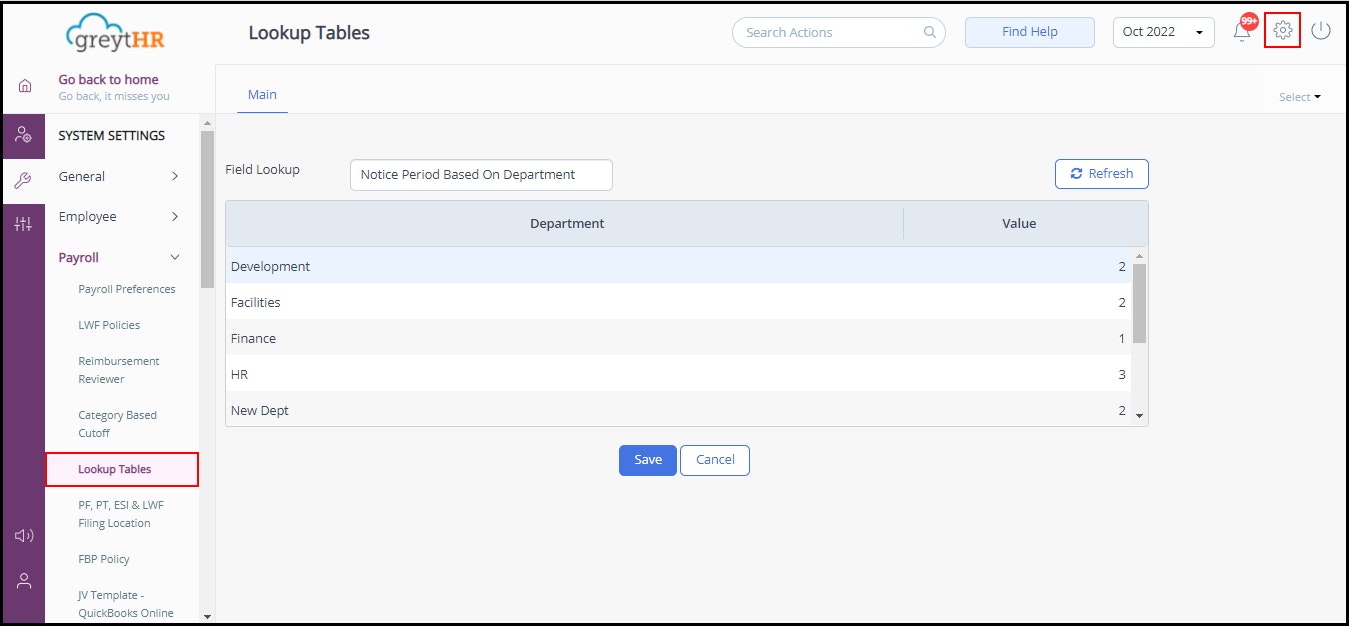Open the user profile icon in left rail
The width and height of the screenshot is (1349, 626).
click(x=24, y=581)
